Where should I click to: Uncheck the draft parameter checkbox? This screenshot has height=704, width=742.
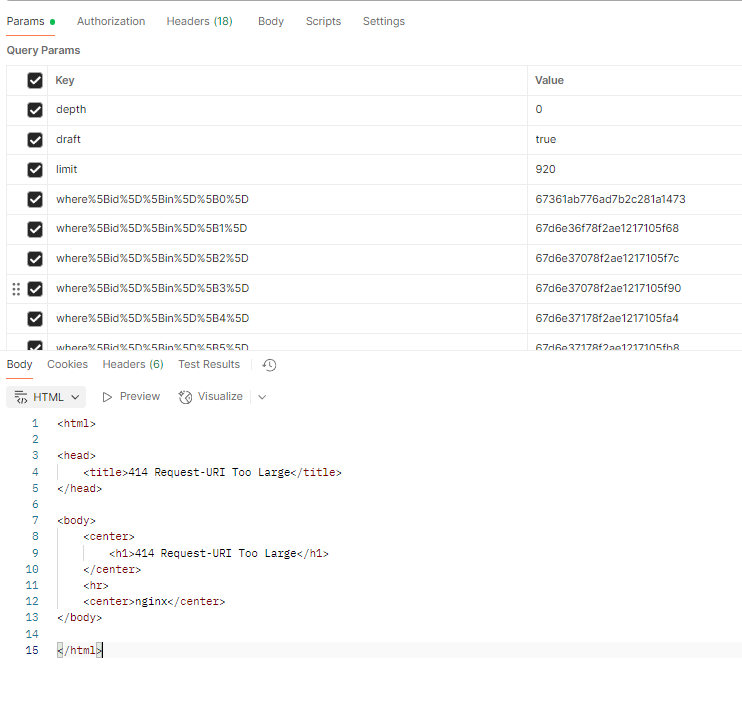point(35,140)
